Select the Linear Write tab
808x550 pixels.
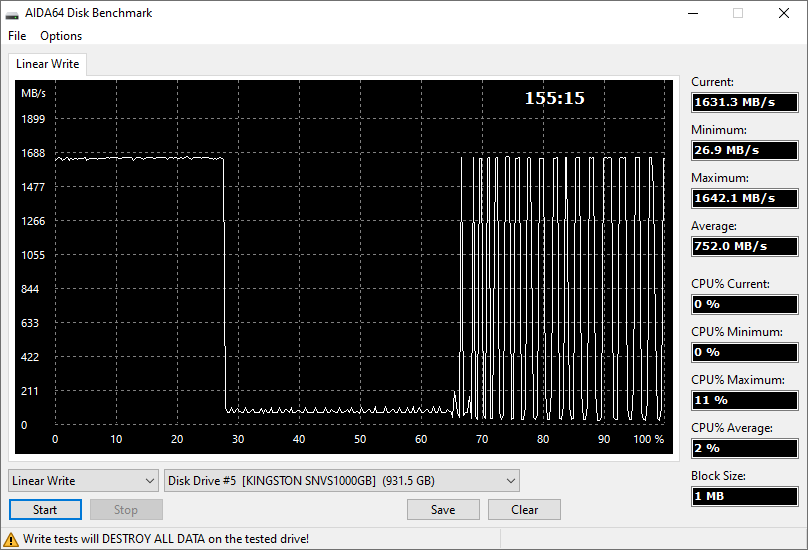coord(47,64)
